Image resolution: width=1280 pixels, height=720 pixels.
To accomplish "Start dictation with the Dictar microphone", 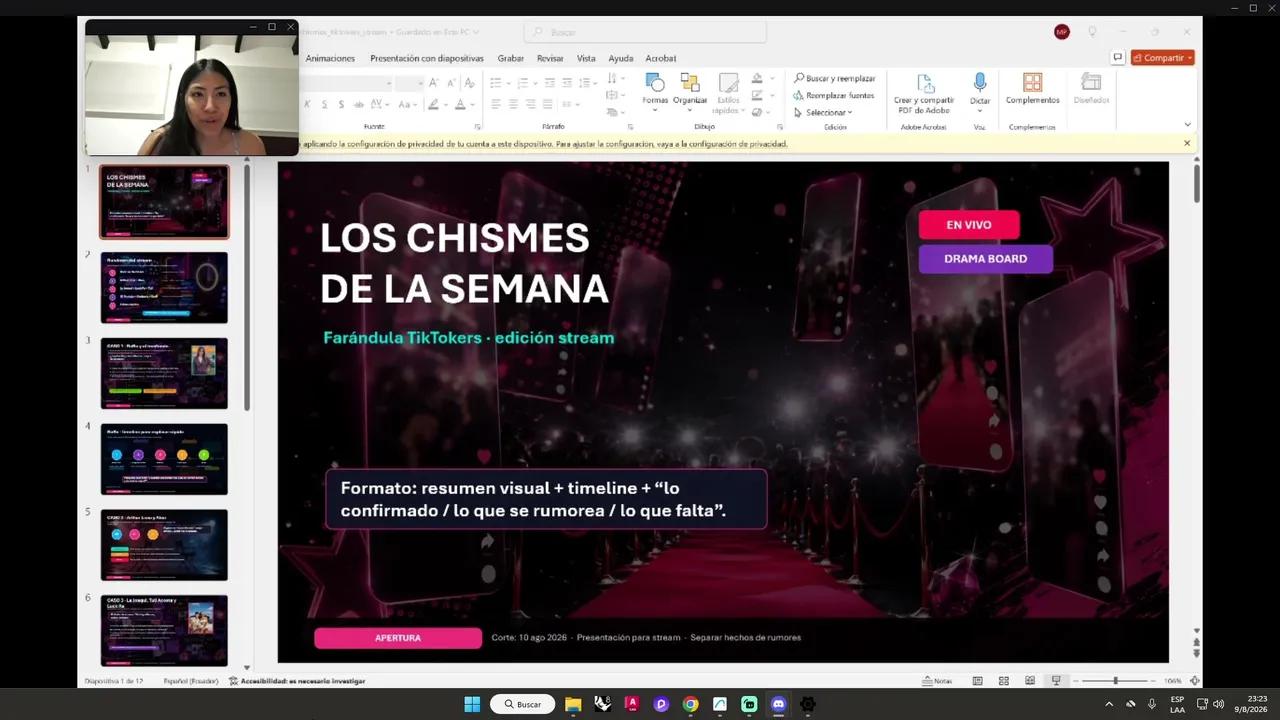I will pos(980,89).
